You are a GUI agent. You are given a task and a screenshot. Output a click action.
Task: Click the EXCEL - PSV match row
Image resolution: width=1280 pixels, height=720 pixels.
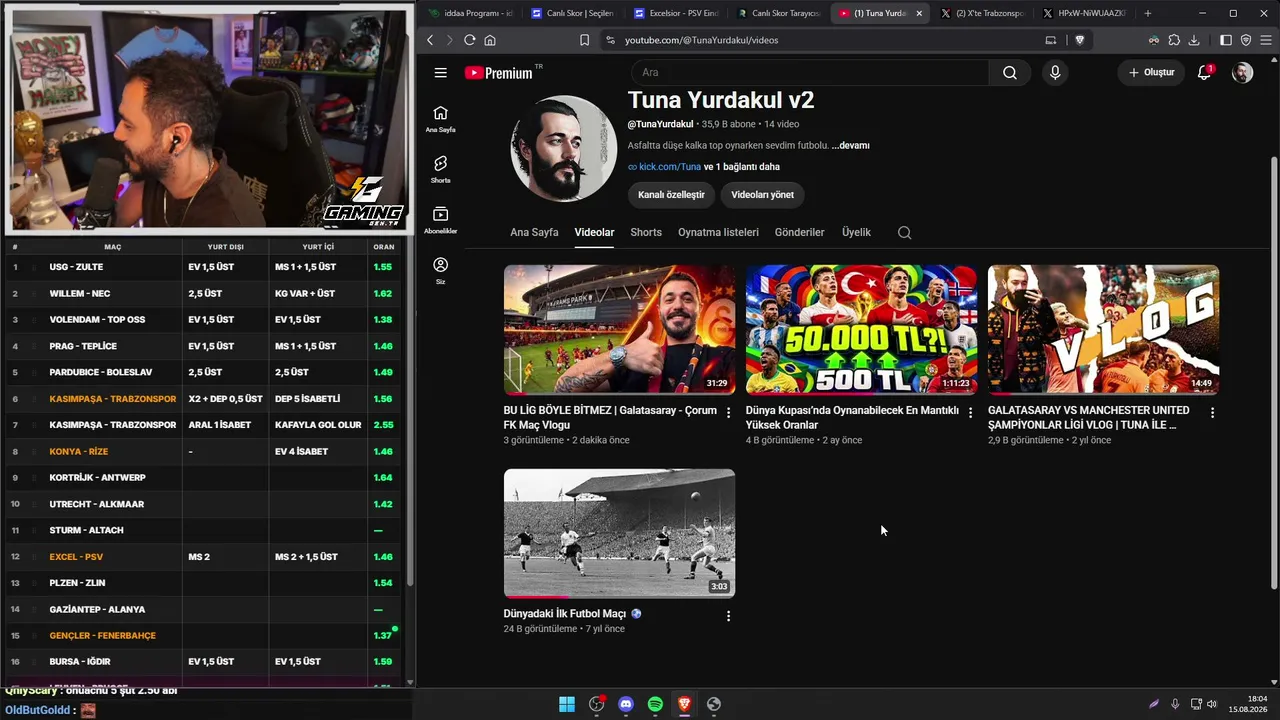(x=204, y=556)
